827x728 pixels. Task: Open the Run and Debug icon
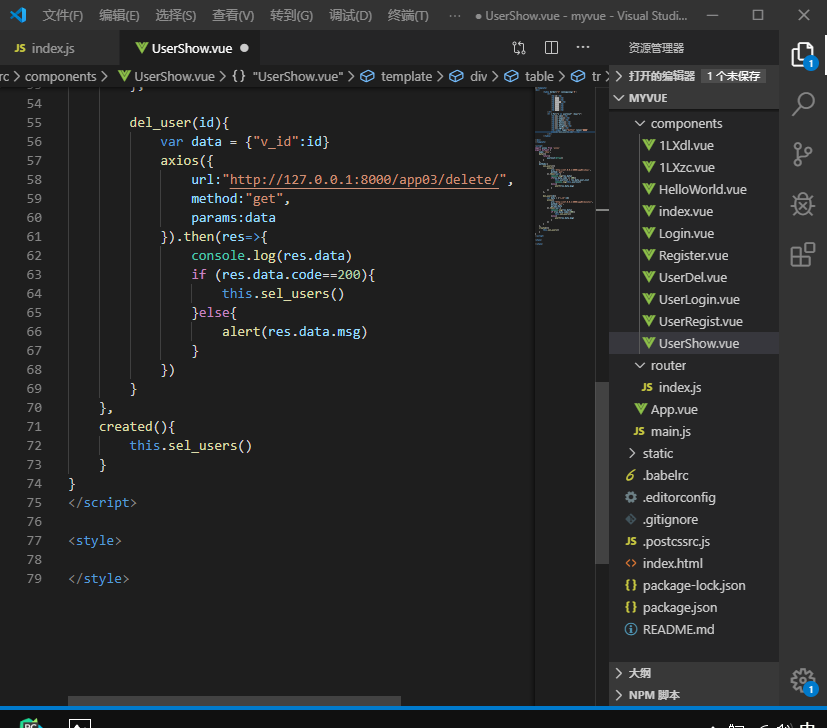pos(802,204)
